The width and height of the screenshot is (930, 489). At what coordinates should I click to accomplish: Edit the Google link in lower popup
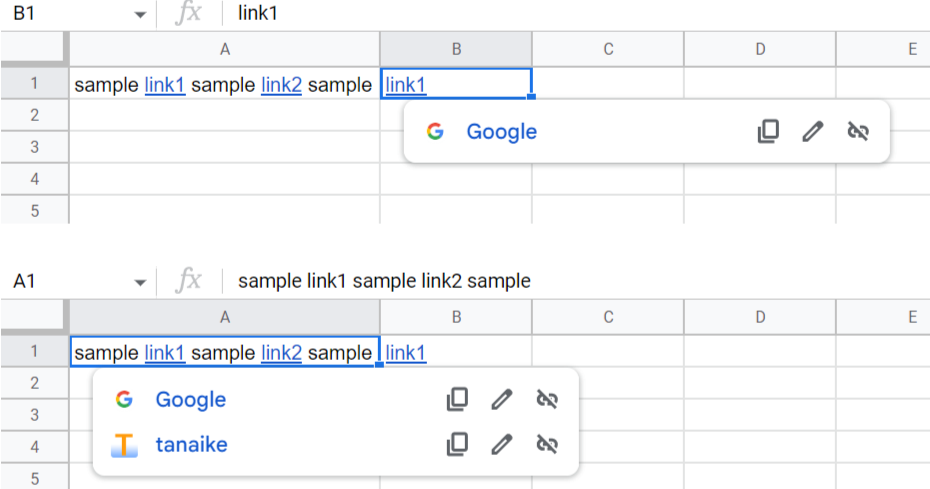point(502,399)
